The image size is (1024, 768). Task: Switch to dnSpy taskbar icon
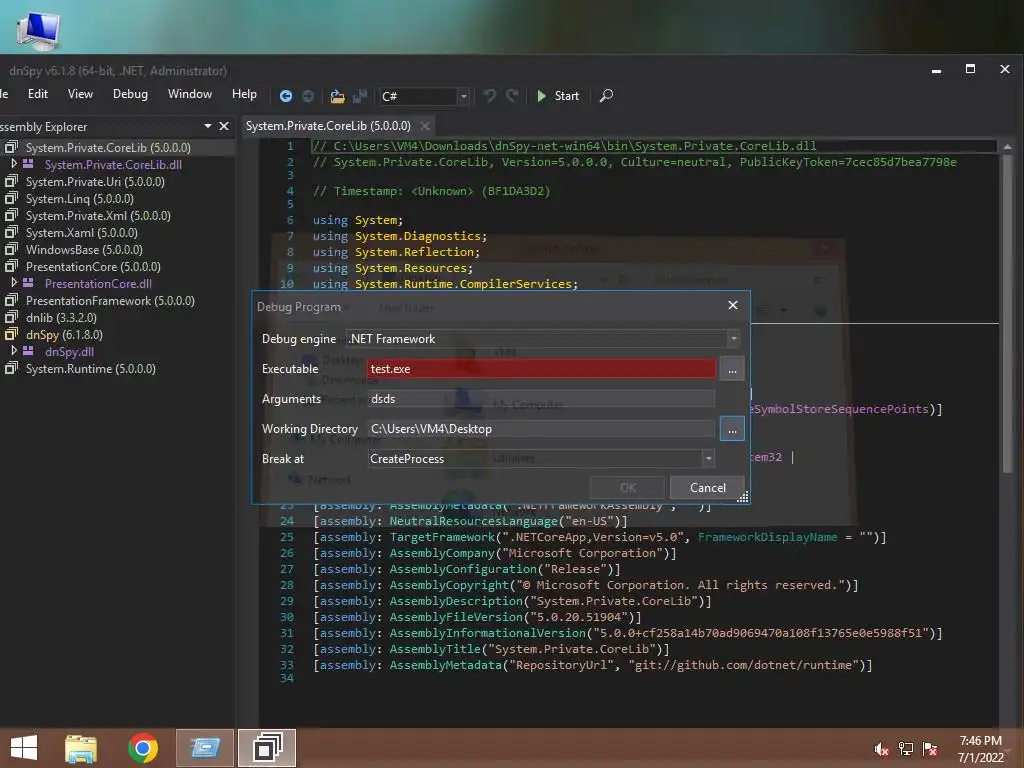266,748
